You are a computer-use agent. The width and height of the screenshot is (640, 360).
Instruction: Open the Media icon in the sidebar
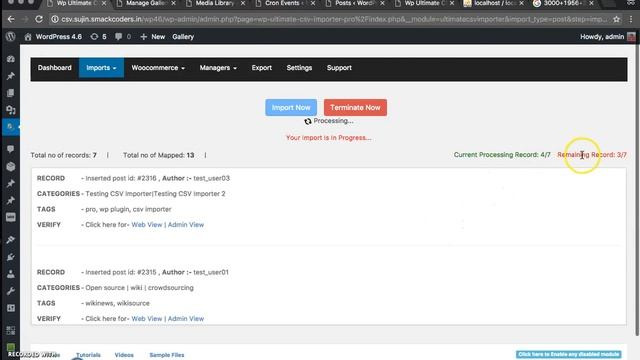point(11,110)
